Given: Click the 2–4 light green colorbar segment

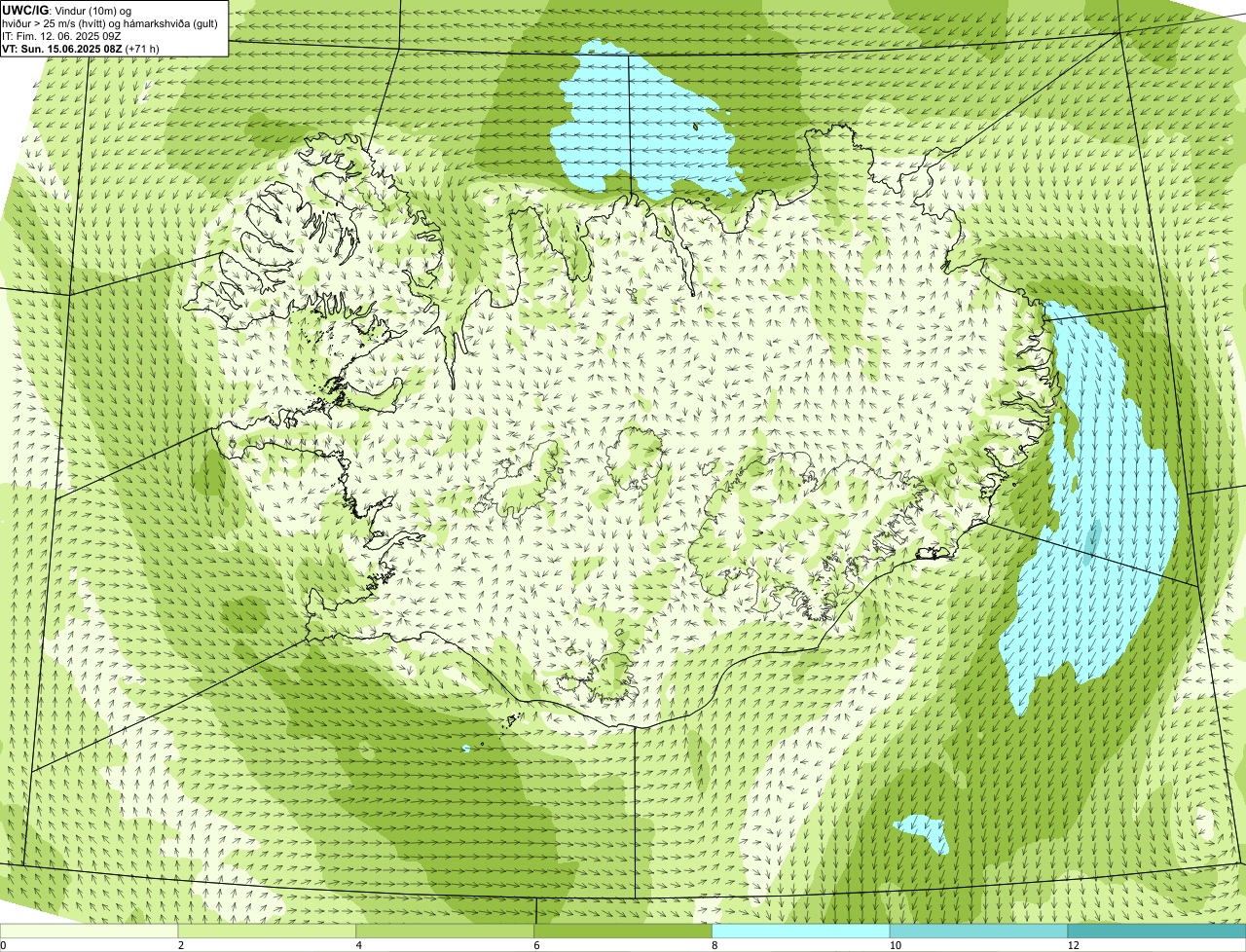Looking at the screenshot, I should point(268,931).
